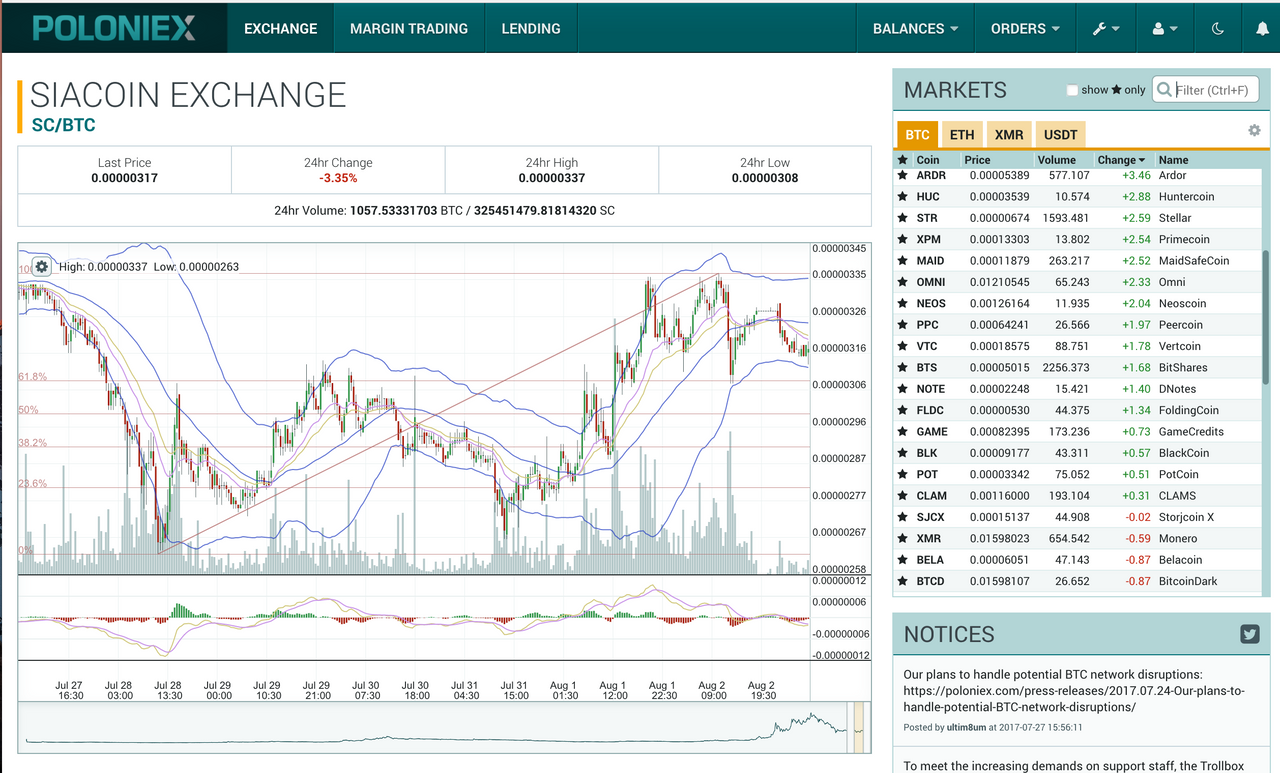Open the Orders dropdown
The width and height of the screenshot is (1280, 773).
coord(1025,29)
